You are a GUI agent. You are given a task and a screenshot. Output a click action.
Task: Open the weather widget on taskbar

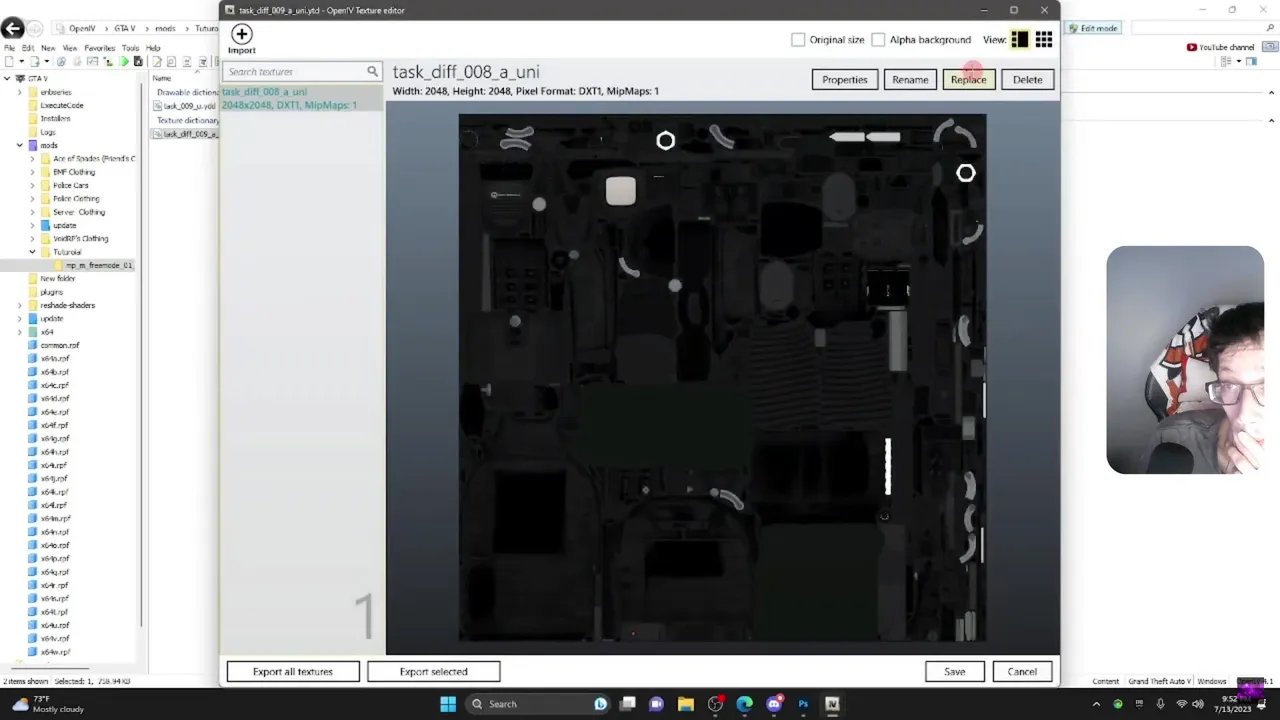tap(48, 704)
